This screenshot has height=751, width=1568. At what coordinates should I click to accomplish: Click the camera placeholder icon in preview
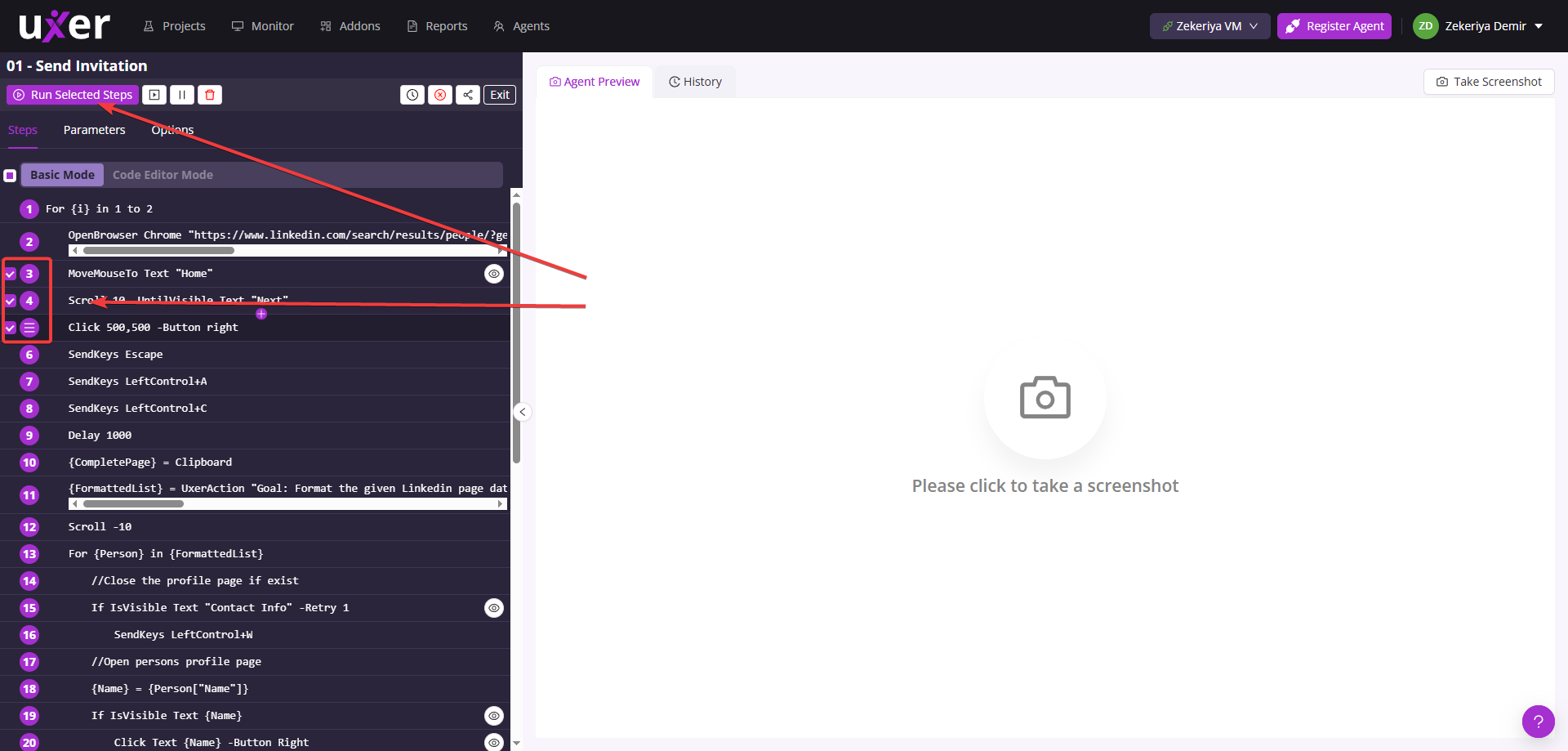[x=1045, y=398]
